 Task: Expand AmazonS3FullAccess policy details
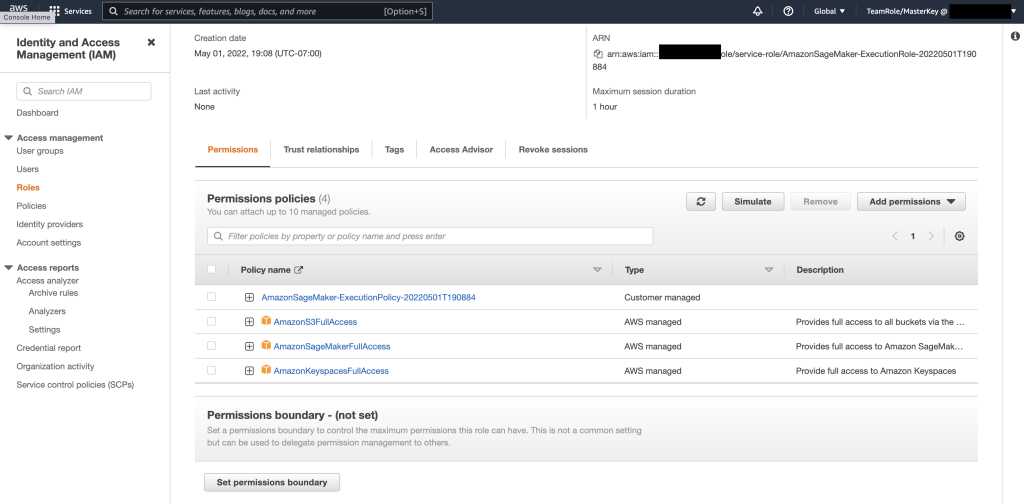(x=249, y=322)
